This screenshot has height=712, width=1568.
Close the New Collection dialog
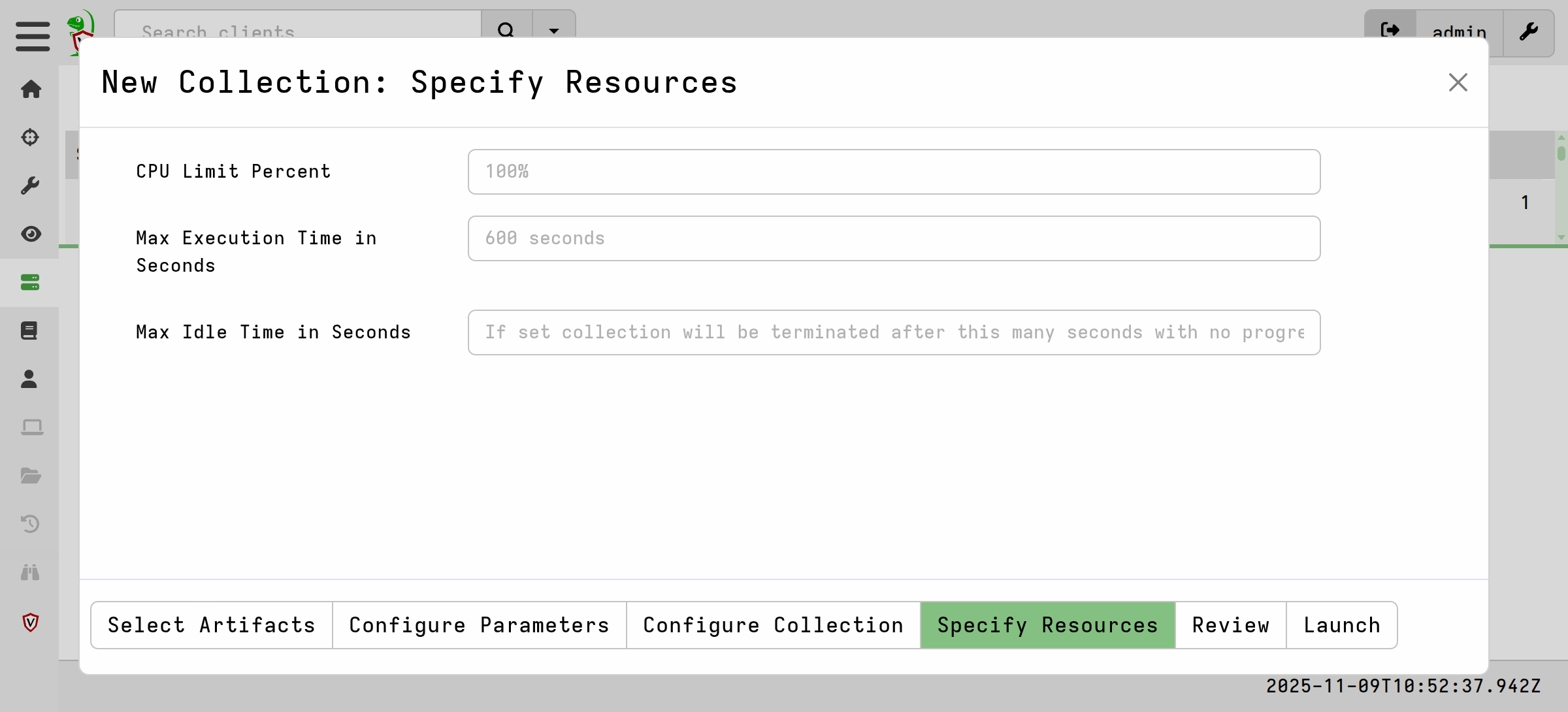point(1458,82)
